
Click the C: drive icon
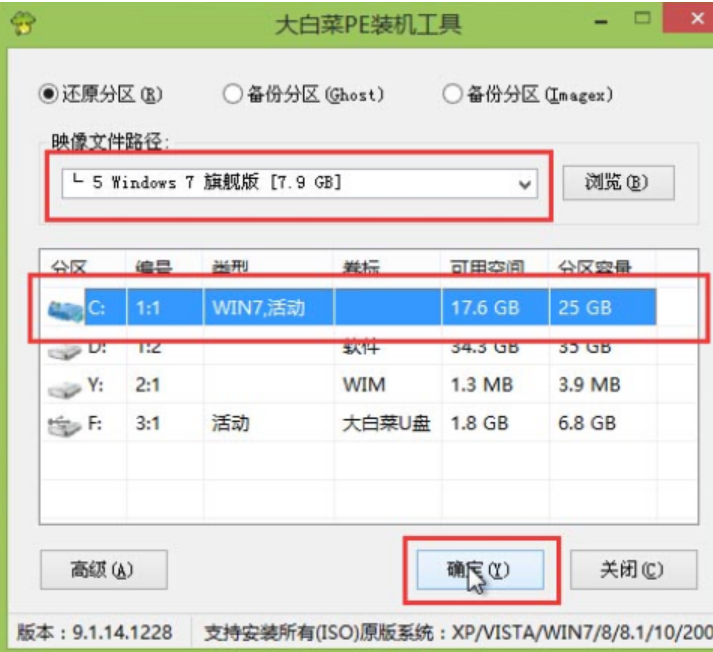coord(65,310)
